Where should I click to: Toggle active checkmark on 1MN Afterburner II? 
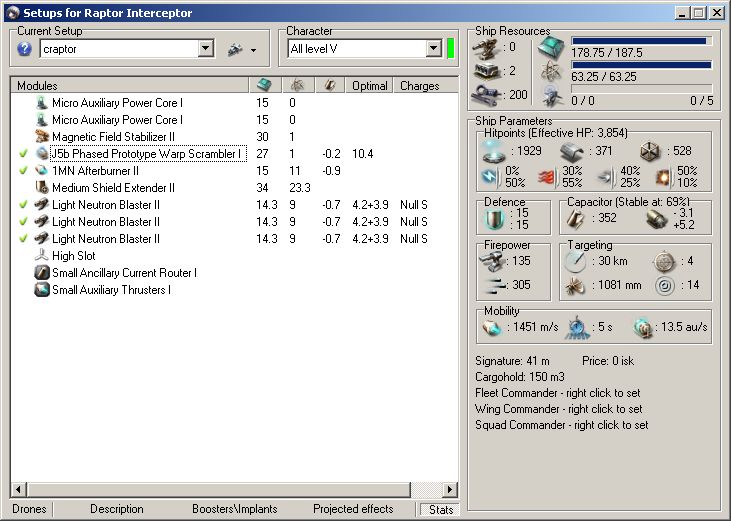pyautogui.click(x=23, y=171)
